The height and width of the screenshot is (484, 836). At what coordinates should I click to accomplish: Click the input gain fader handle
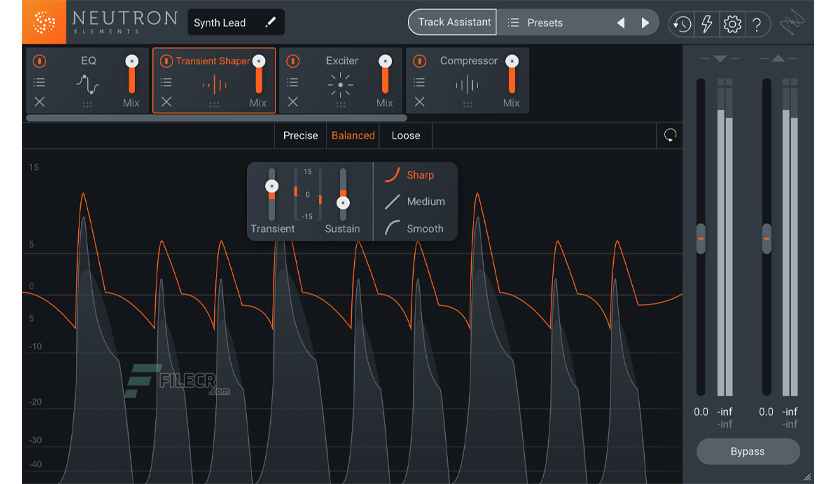(701, 239)
